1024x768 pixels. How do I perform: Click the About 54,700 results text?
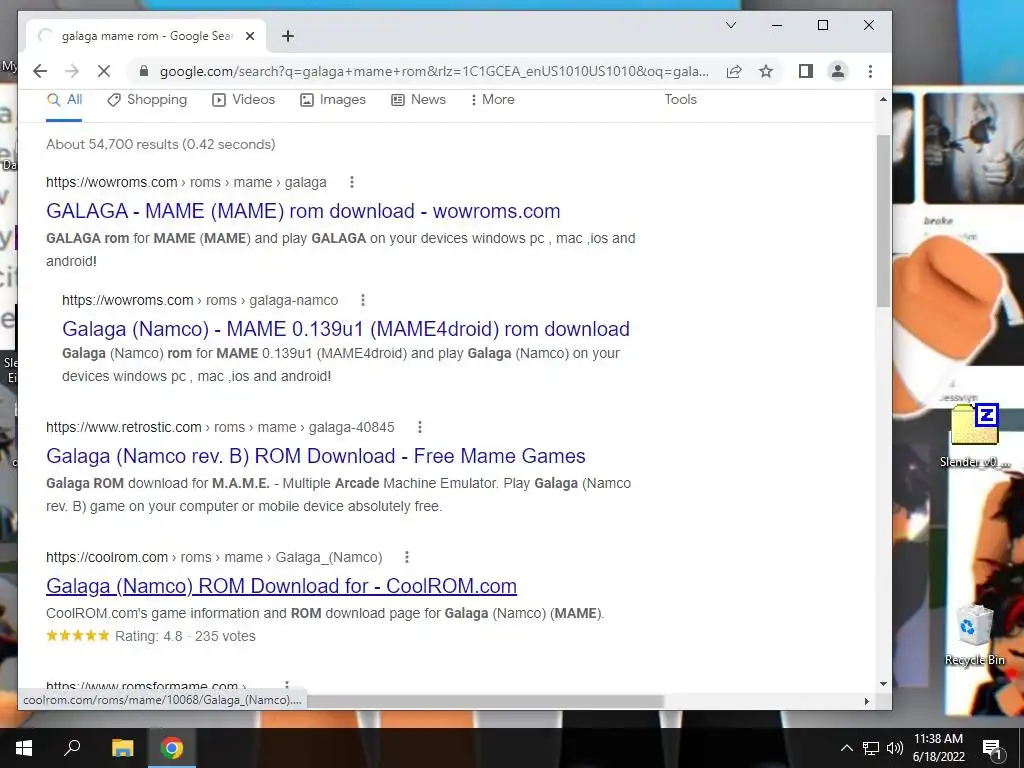click(161, 144)
